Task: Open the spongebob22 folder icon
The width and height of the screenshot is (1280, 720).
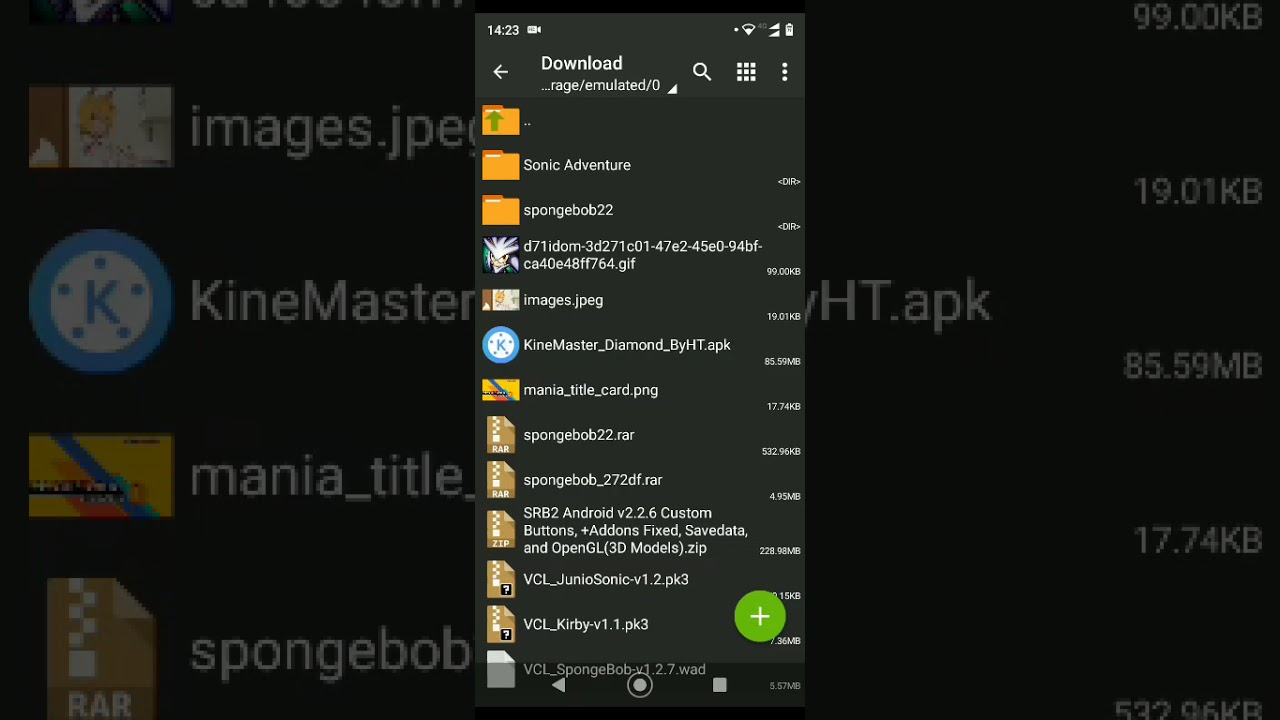Action: 501,210
